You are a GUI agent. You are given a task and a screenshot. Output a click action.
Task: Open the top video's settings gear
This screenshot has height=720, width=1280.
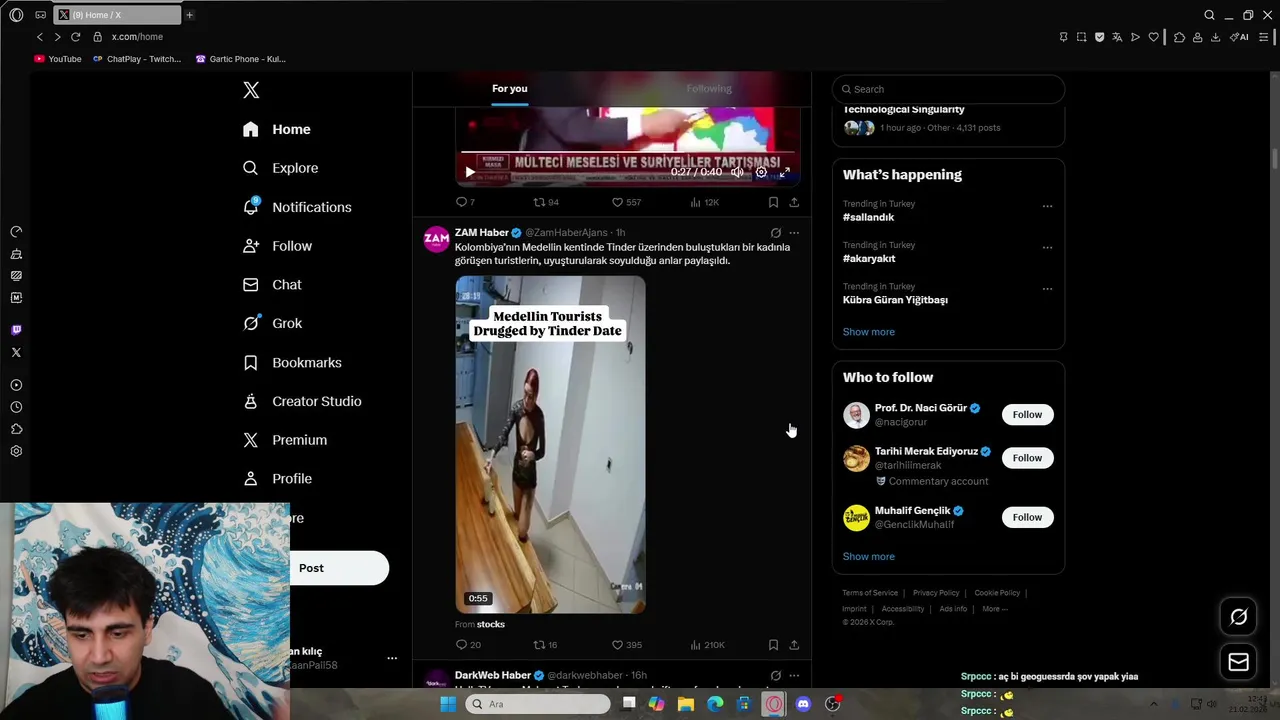pos(761,172)
